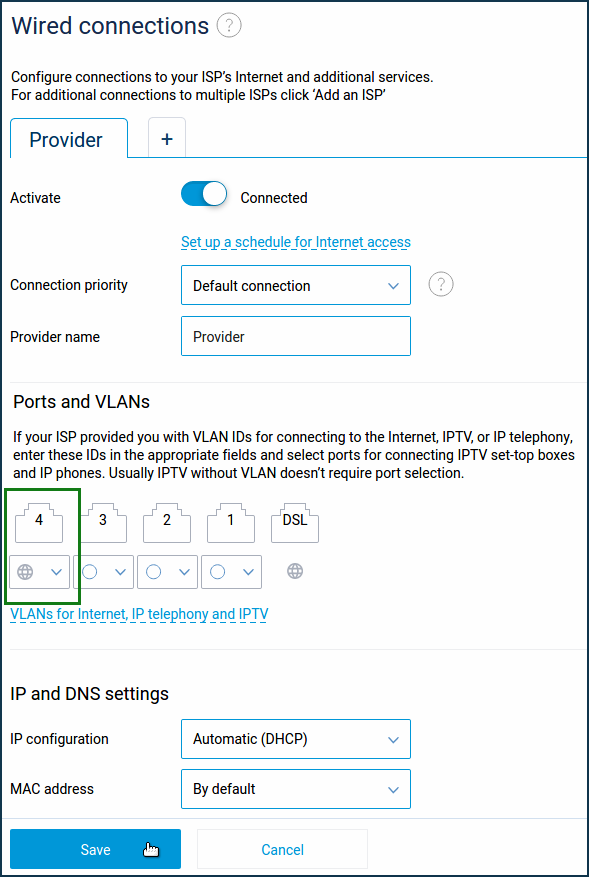Image resolution: width=589 pixels, height=877 pixels.
Task: Open the port 4 role dropdown
Action: [x=39, y=572]
